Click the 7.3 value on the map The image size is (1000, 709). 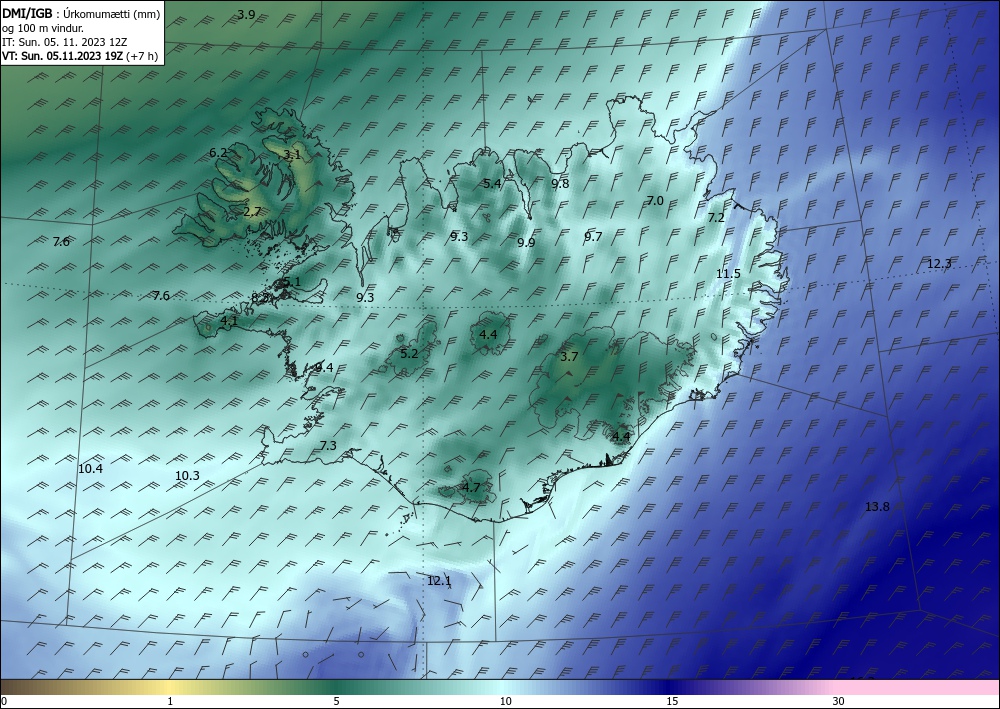click(328, 446)
